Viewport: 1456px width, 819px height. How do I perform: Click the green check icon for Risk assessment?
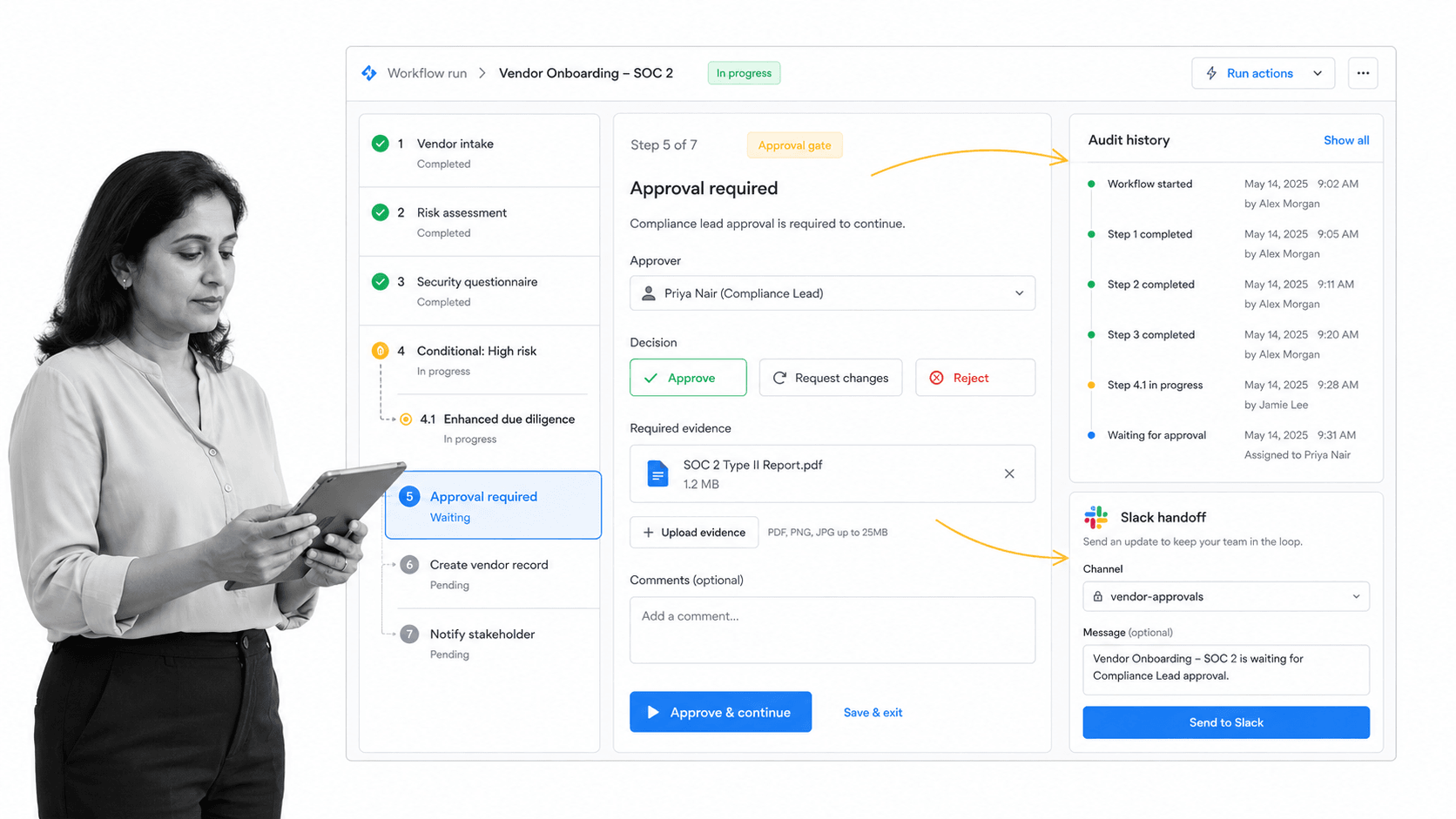[381, 212]
